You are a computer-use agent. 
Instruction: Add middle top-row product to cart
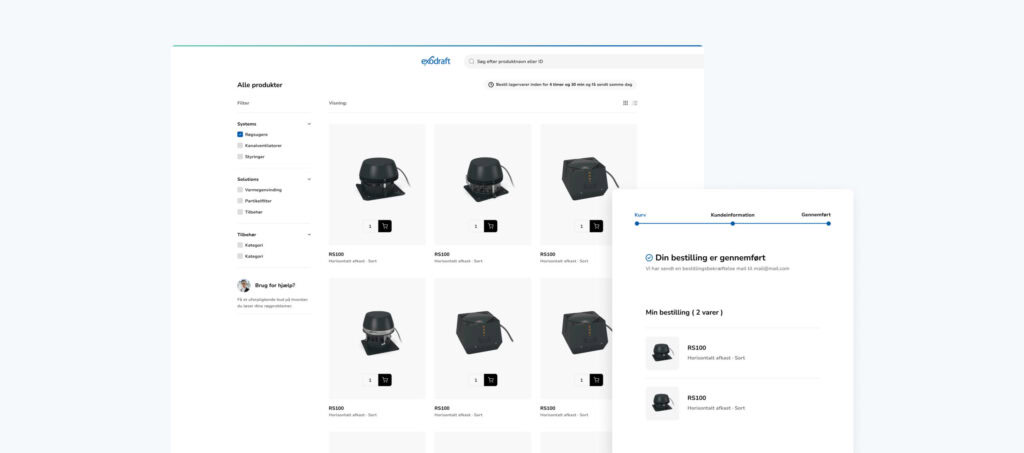pyautogui.click(x=490, y=226)
